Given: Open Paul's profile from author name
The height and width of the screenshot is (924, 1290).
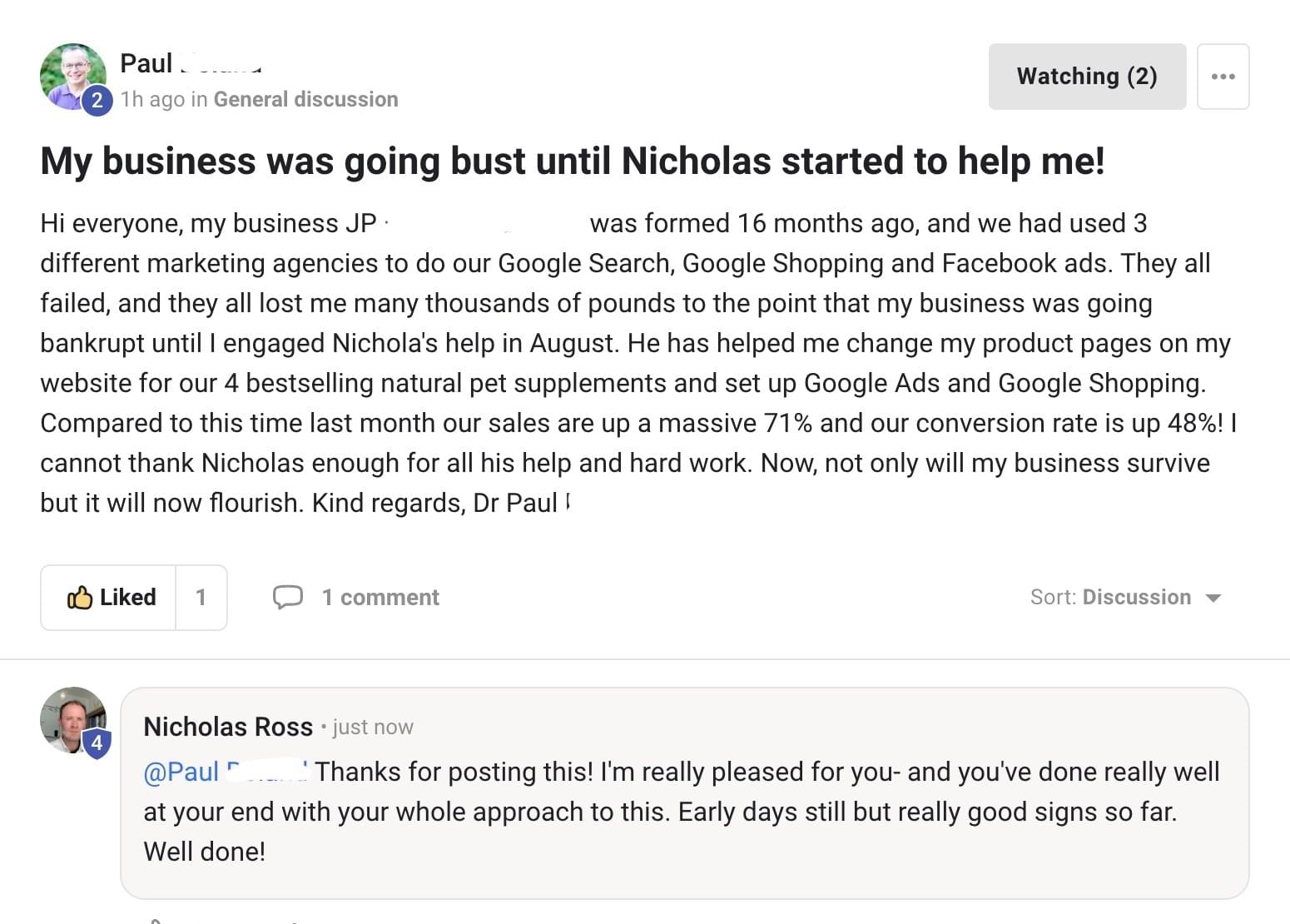Looking at the screenshot, I should click(x=191, y=63).
